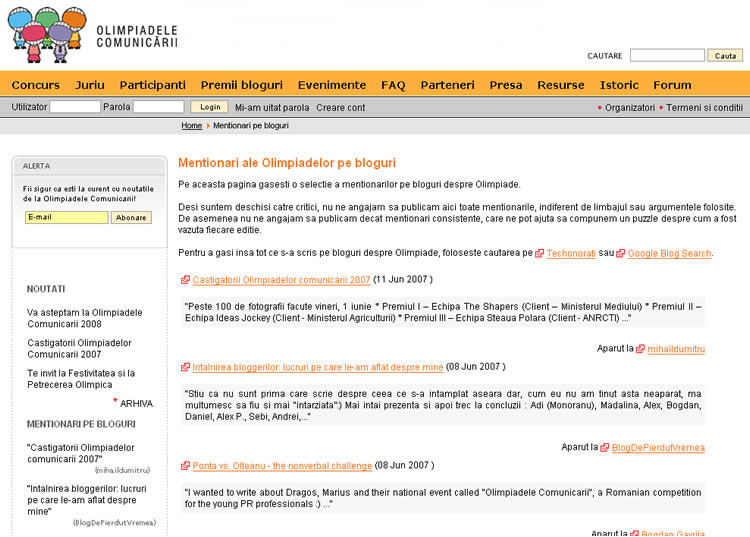Screen dimensions: 750x537
Task: Open Intalnirea bloggerilor article link
Action: pos(318,367)
